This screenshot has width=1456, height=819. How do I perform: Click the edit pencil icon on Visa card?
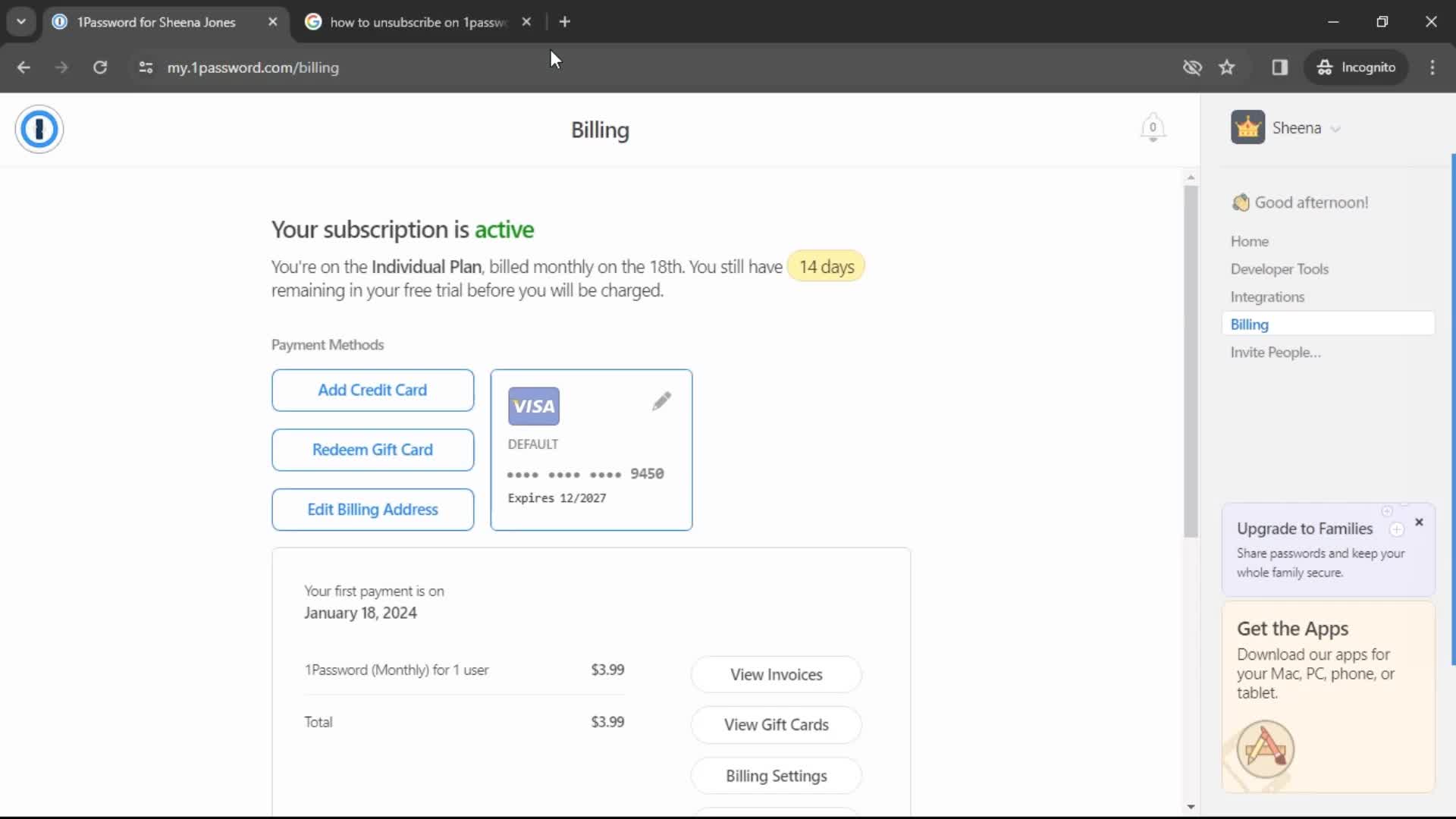point(660,400)
